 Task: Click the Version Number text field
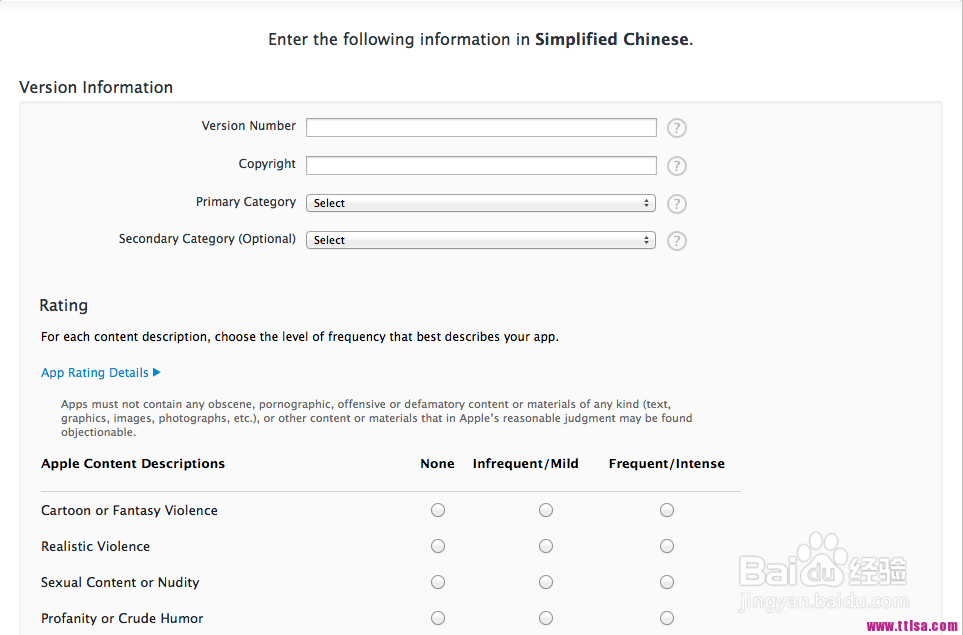pos(481,127)
